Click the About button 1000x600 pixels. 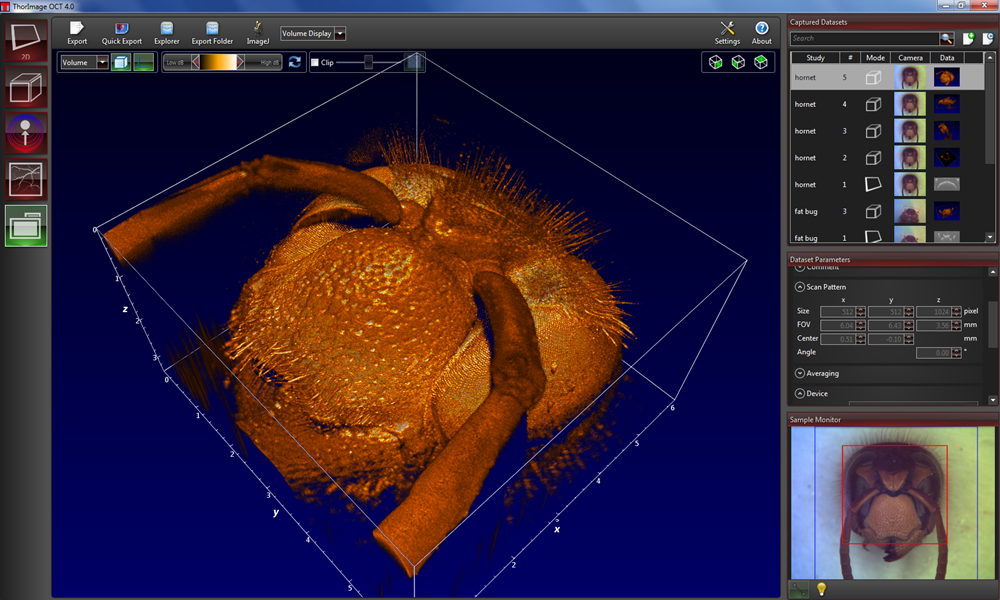[x=762, y=32]
